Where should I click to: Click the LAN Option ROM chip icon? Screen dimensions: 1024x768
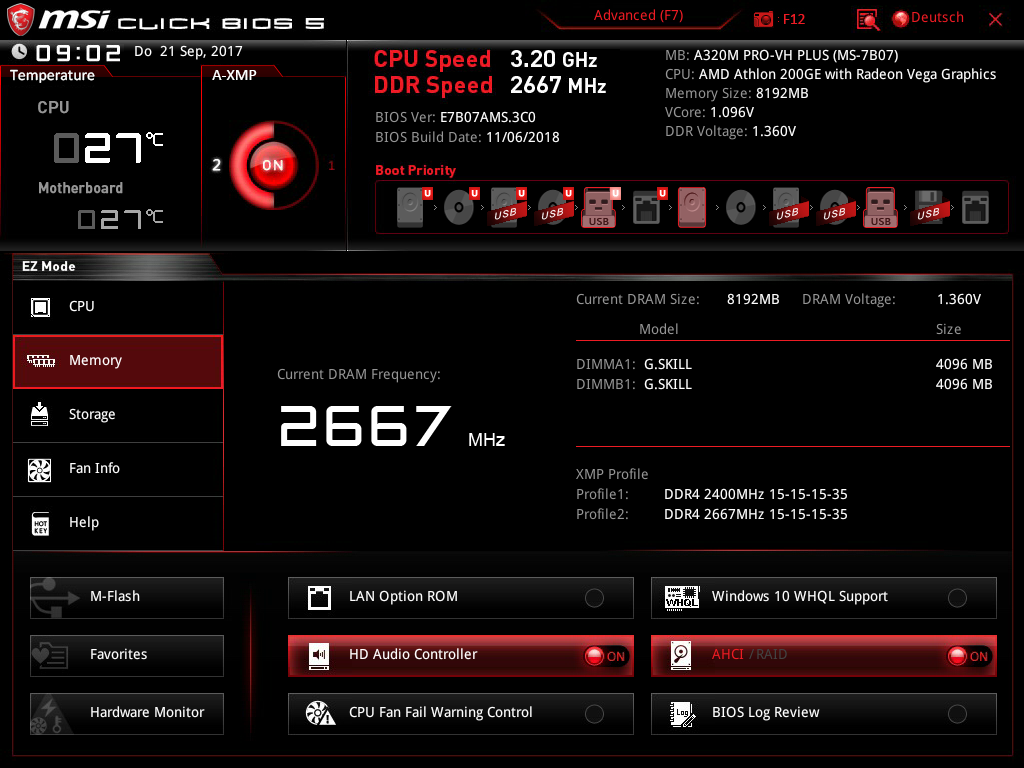[x=319, y=598]
